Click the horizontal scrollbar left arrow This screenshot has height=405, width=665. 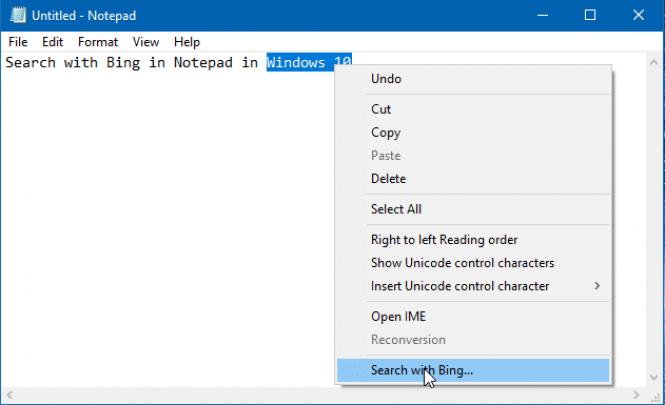tap(9, 395)
